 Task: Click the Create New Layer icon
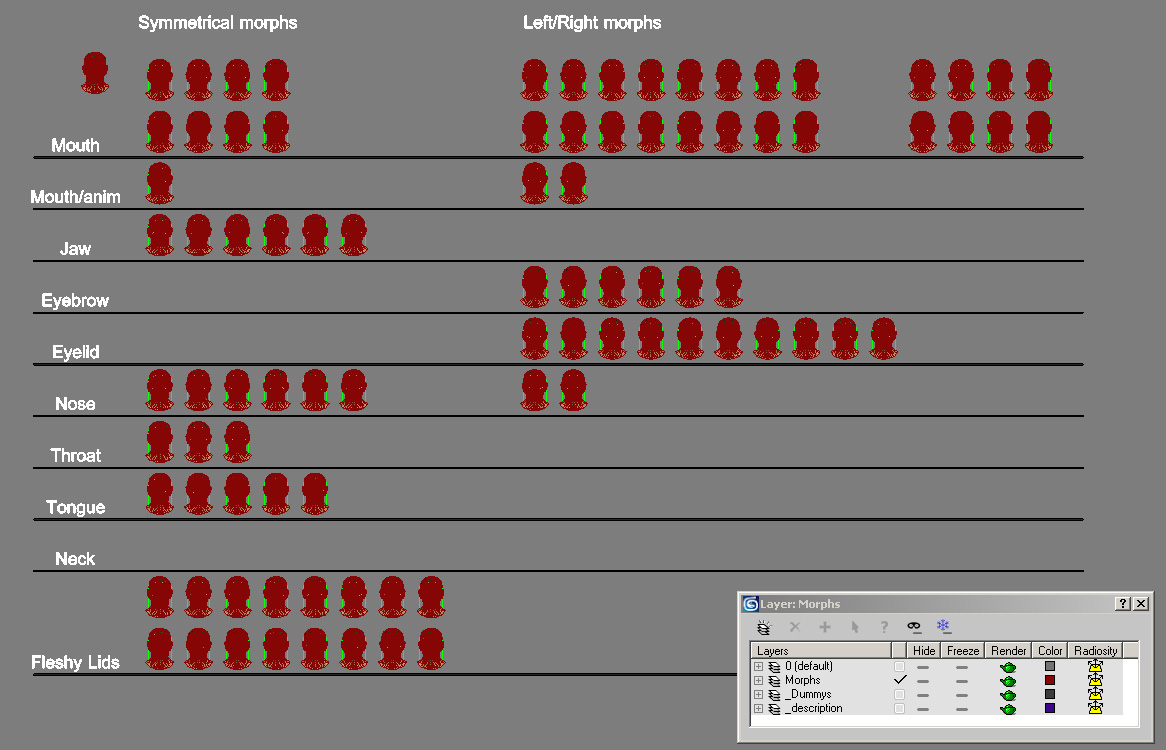click(765, 627)
